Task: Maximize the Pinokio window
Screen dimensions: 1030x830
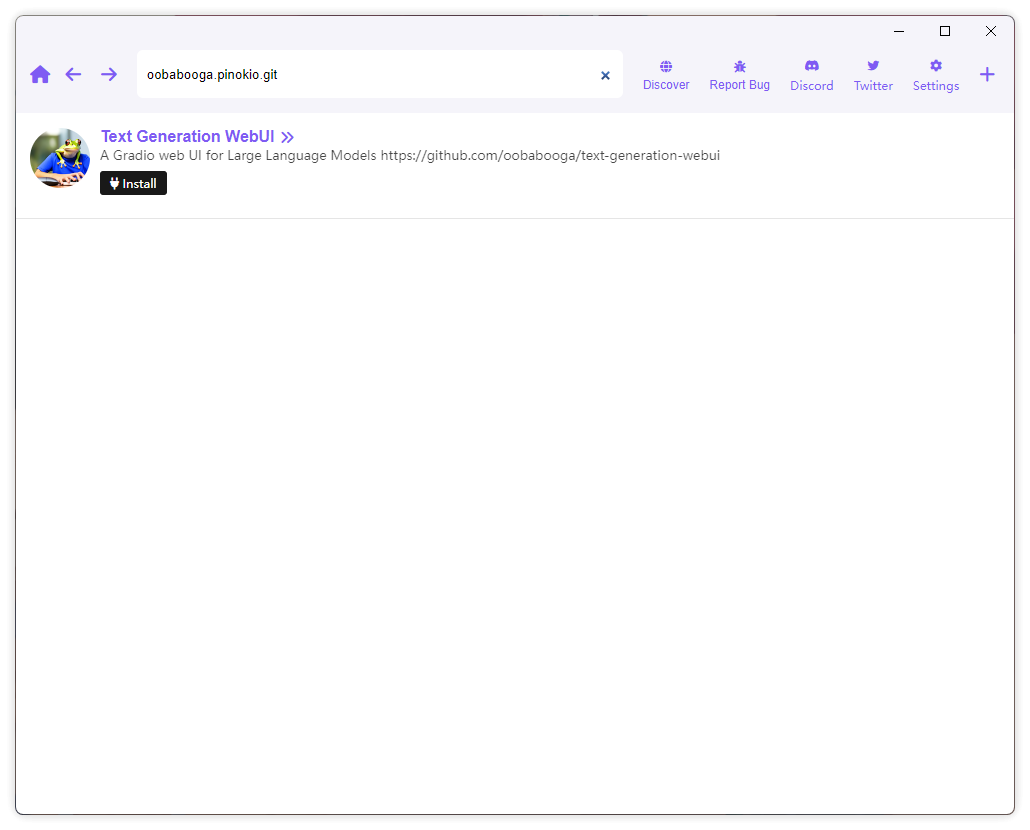Action: tap(945, 31)
